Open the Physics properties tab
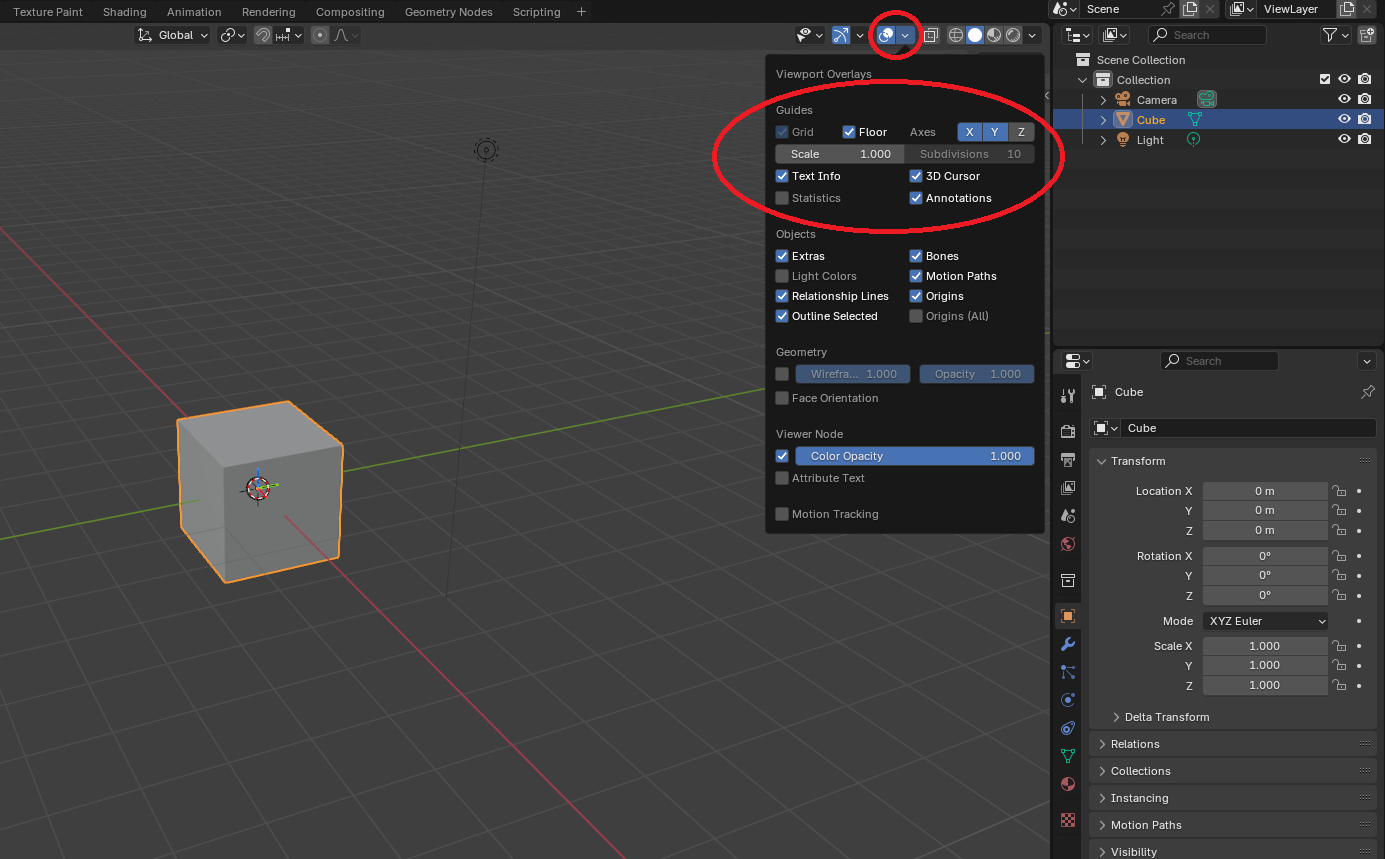 (x=1068, y=700)
